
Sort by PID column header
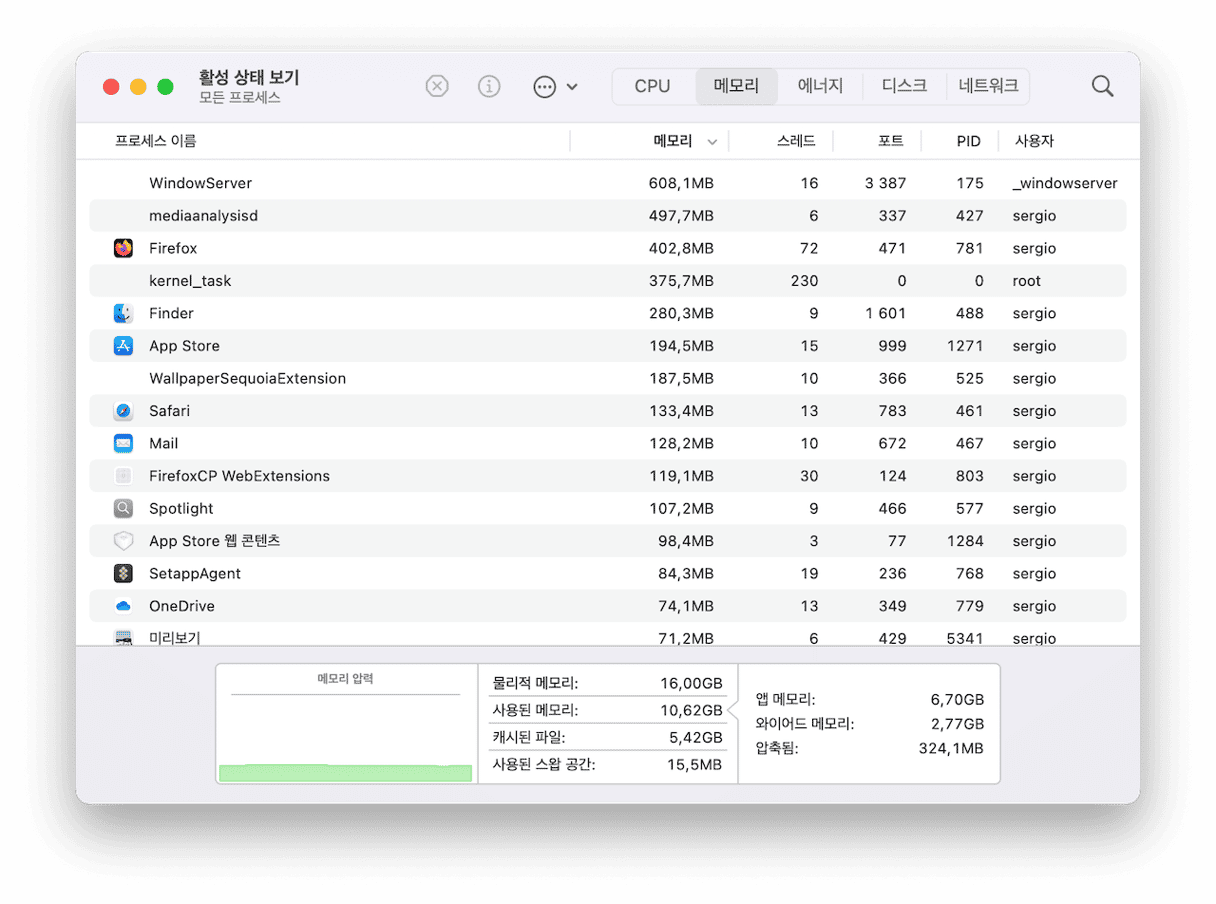(x=968, y=141)
